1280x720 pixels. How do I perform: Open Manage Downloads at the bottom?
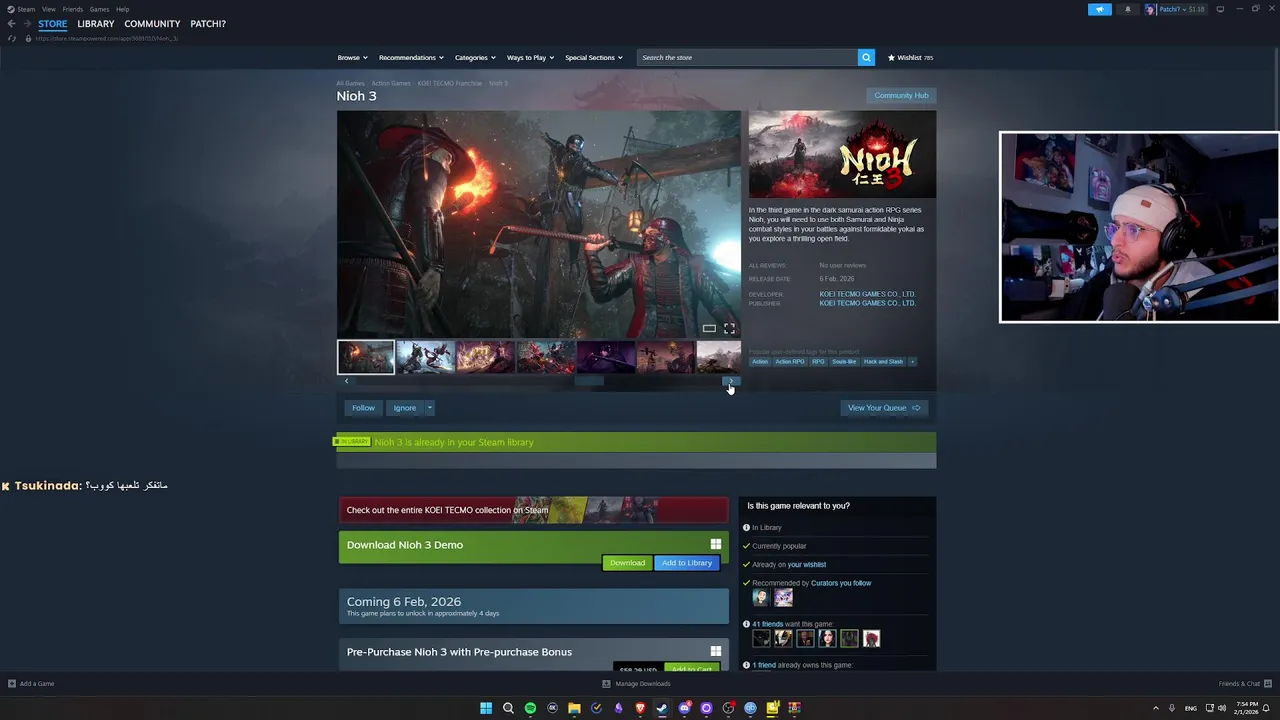637,684
